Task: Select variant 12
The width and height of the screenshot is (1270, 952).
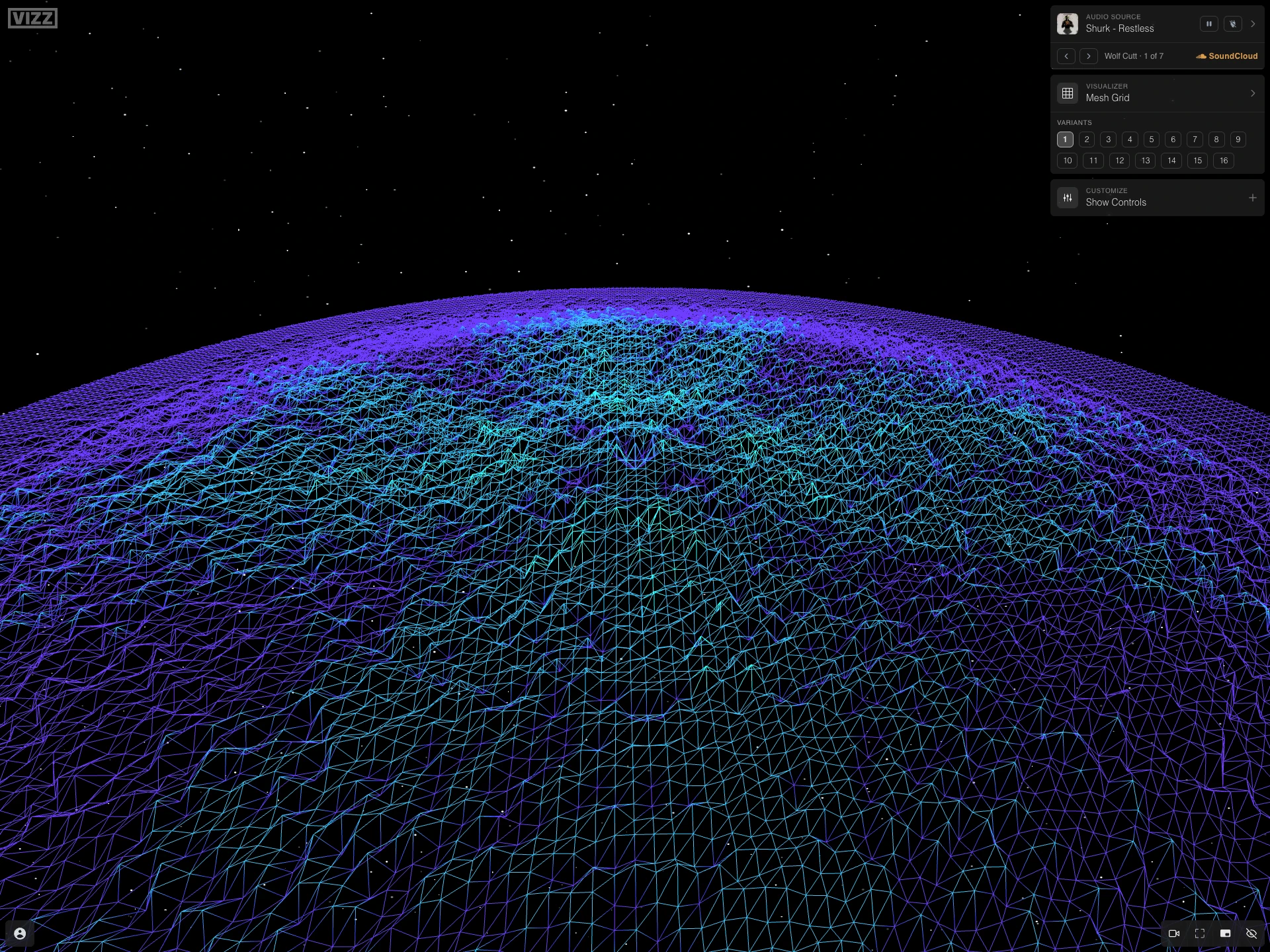Action: click(x=1120, y=161)
